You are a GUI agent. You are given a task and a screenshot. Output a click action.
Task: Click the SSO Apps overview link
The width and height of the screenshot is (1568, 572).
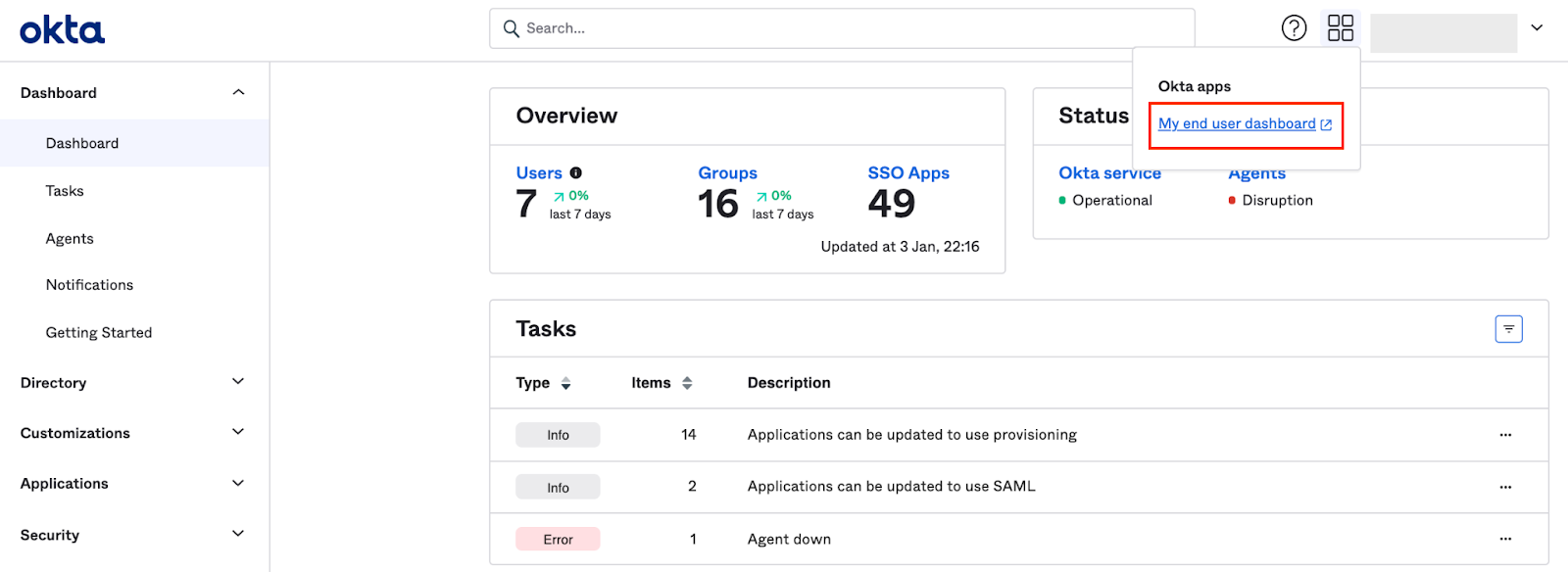[907, 173]
